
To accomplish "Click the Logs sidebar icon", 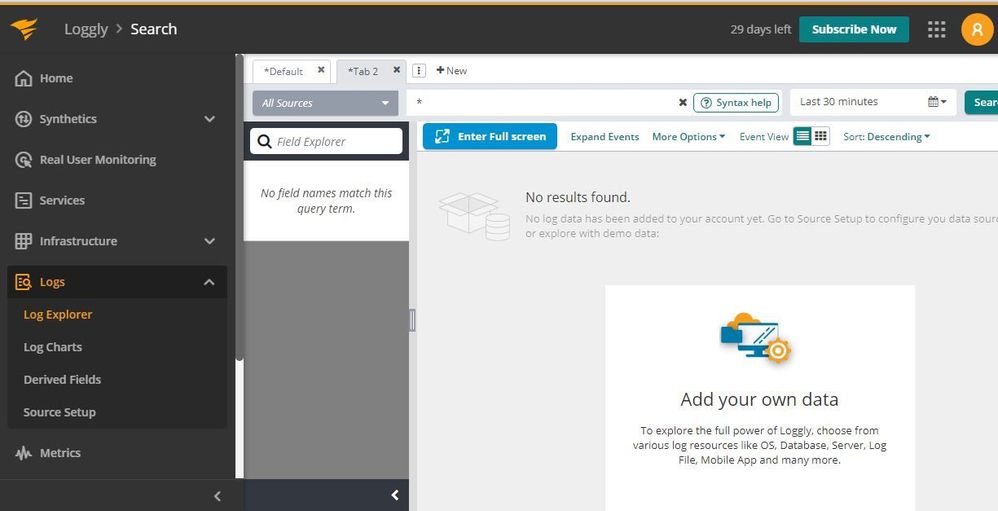I will (24, 282).
